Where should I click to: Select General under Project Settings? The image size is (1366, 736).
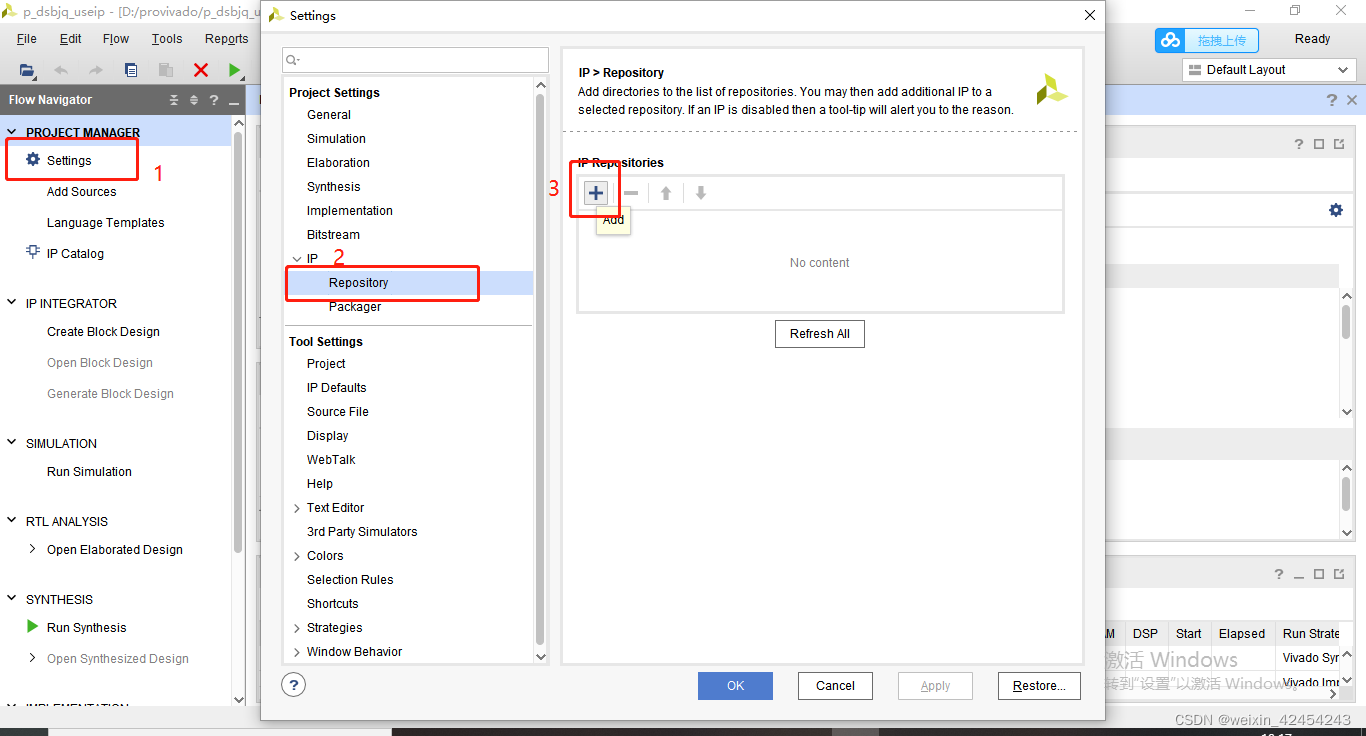click(329, 115)
